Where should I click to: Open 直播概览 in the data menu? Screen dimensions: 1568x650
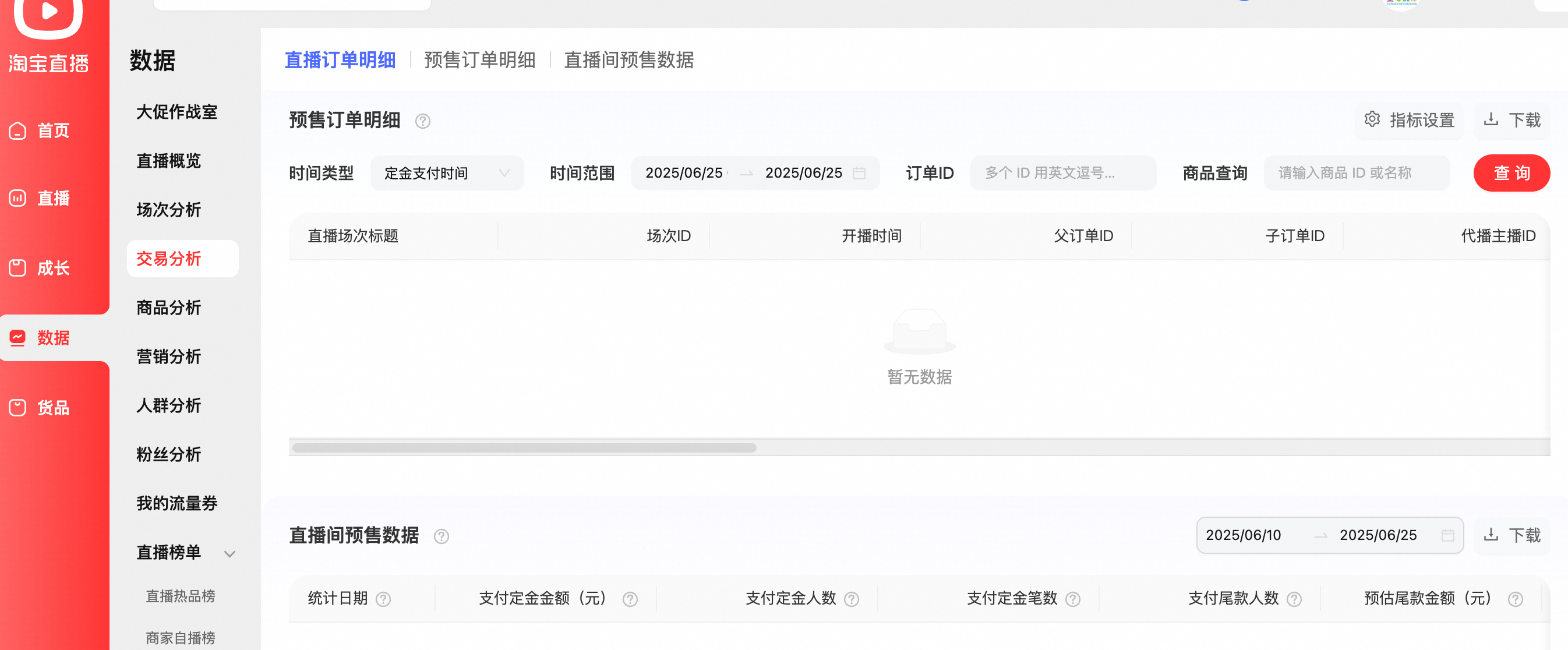point(168,161)
